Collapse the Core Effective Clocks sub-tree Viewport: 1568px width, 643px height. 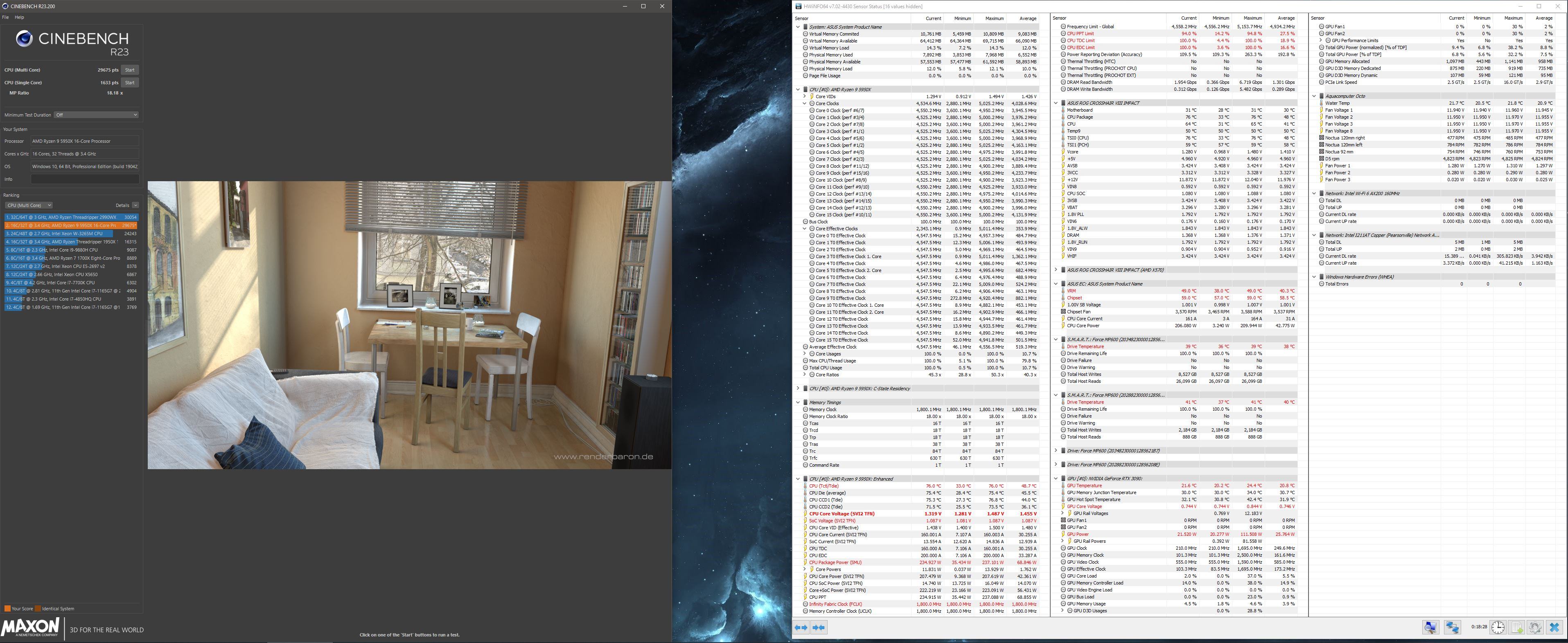[805, 229]
